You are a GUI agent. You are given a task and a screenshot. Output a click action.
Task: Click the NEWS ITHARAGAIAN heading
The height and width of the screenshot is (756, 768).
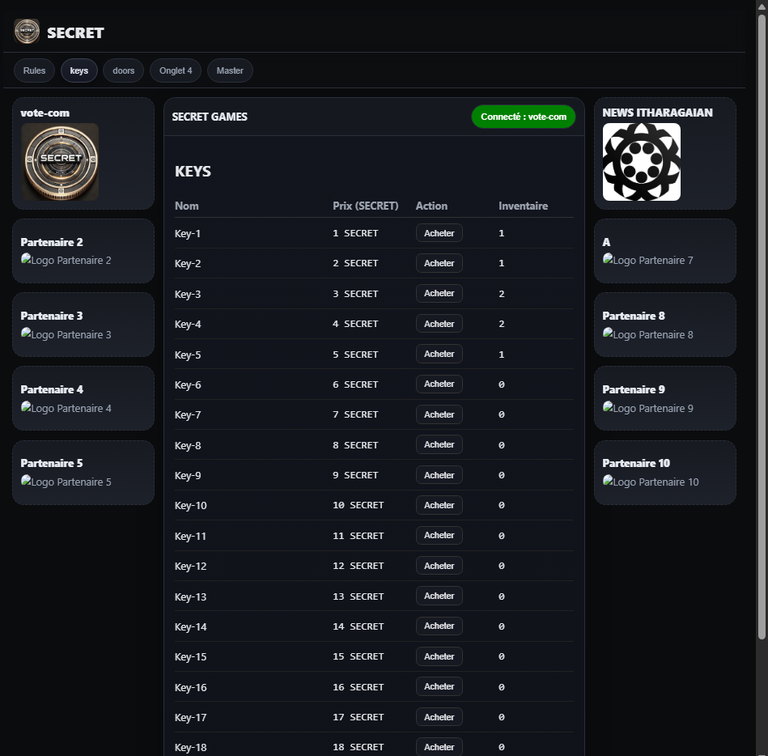pyautogui.click(x=657, y=113)
